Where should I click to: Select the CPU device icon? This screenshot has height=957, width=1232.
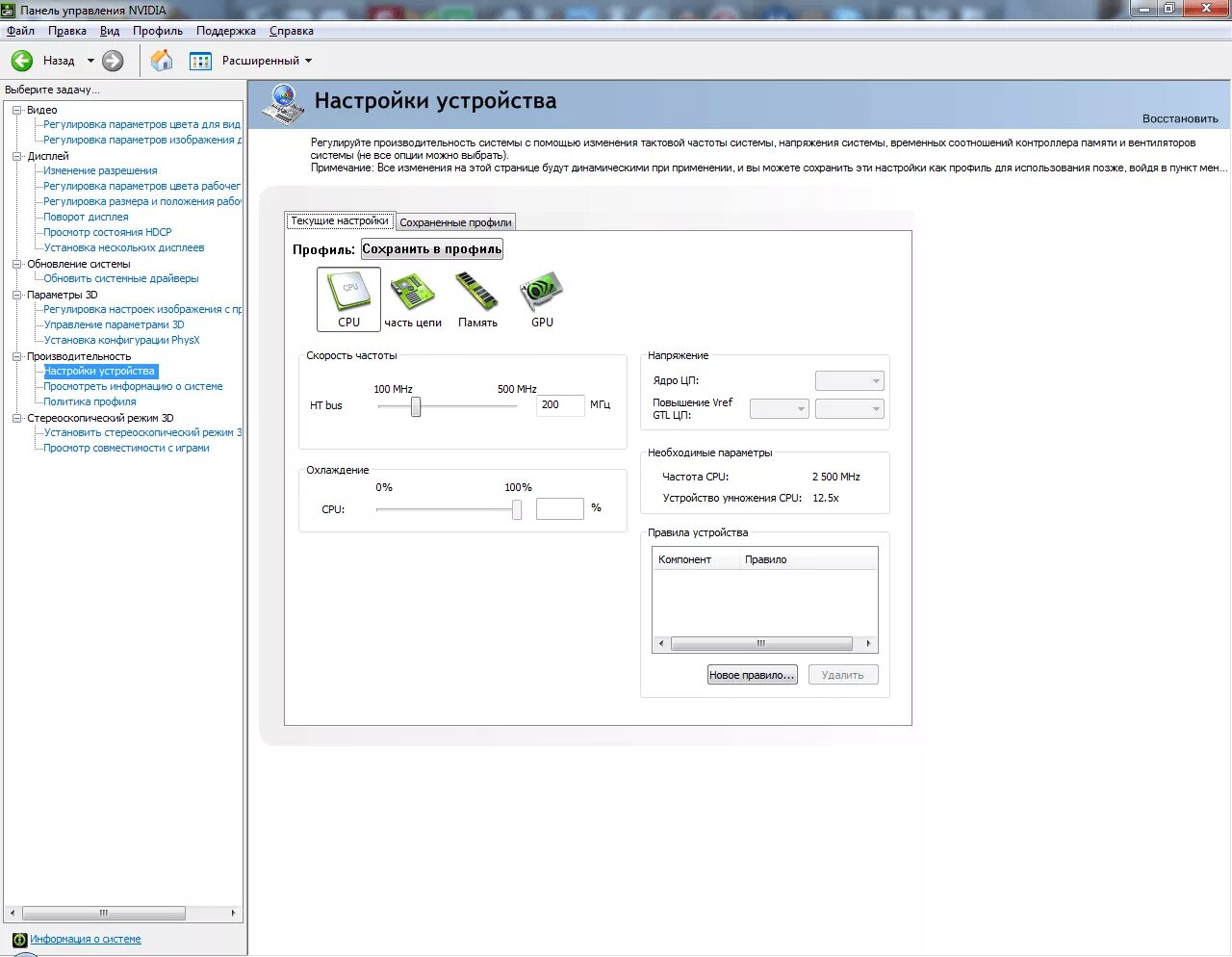point(348,299)
